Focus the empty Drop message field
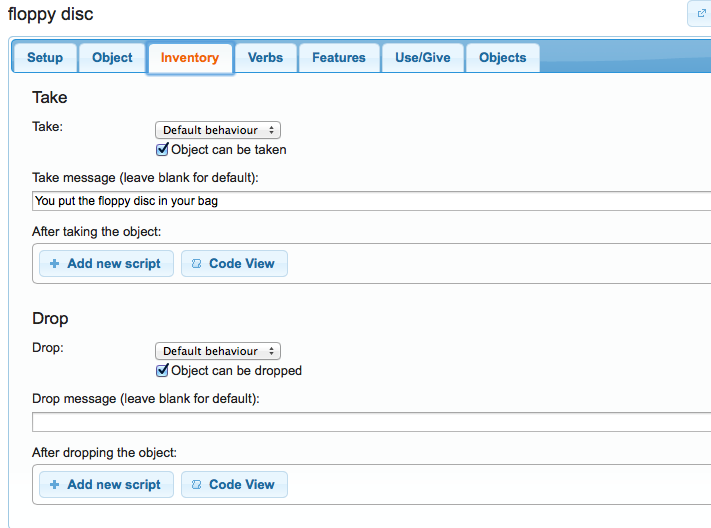711x528 pixels. coord(370,422)
